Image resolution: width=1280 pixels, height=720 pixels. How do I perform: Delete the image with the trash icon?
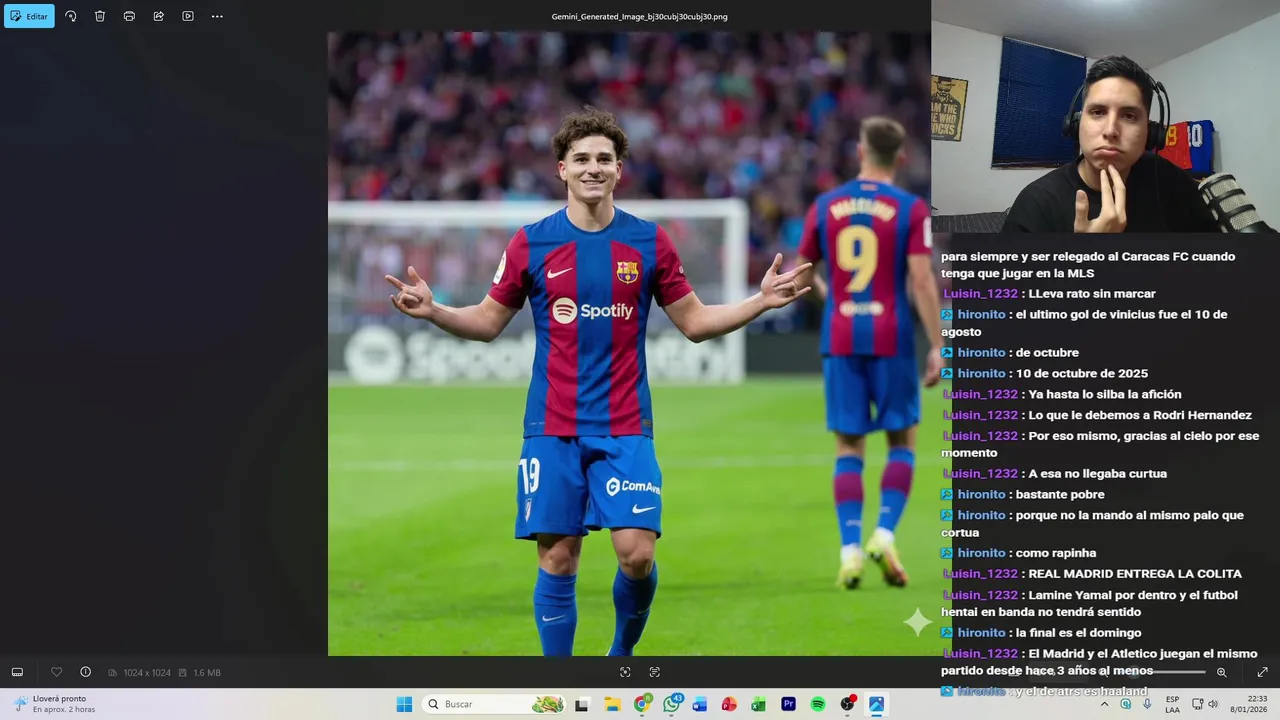(x=100, y=16)
